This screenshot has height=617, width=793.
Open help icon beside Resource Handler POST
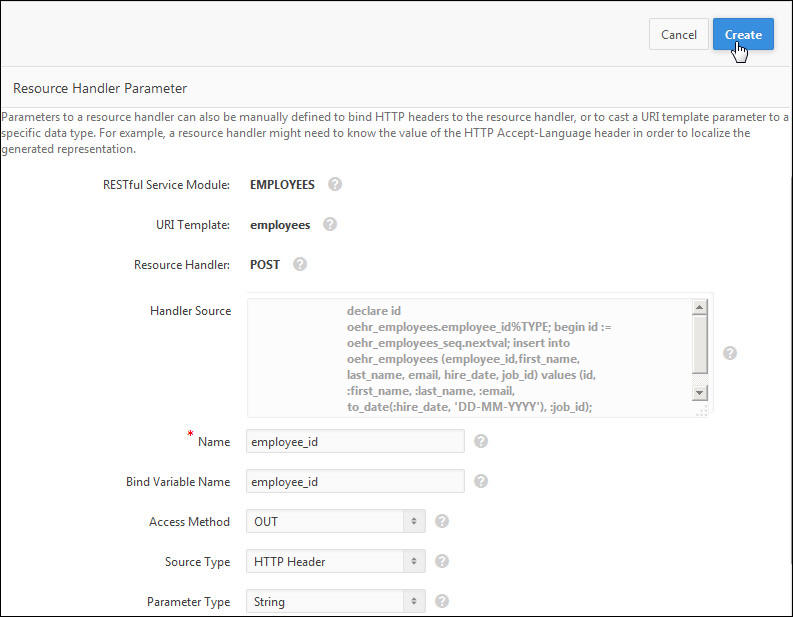(x=300, y=264)
